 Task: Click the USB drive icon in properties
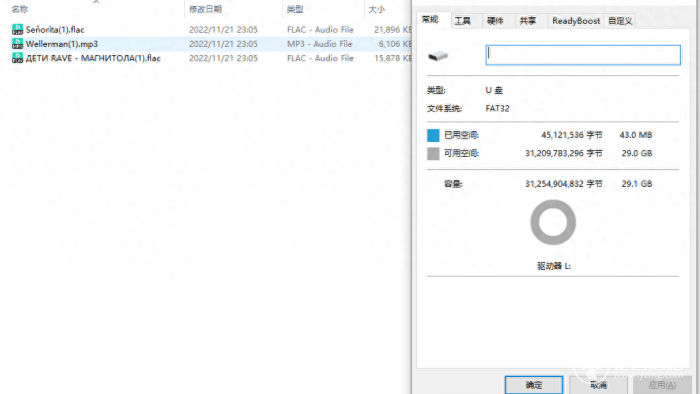pyautogui.click(x=438, y=56)
